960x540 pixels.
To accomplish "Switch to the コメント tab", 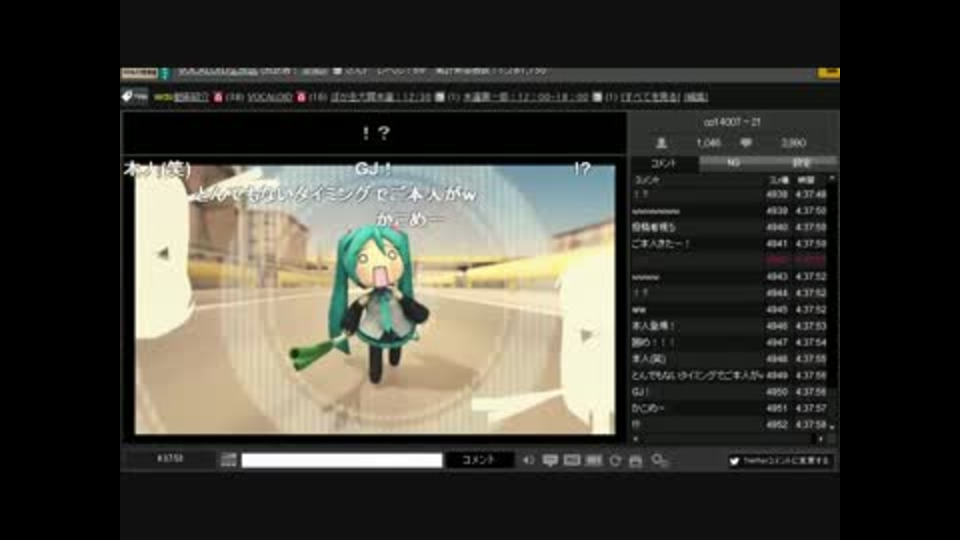I will tap(665, 163).
